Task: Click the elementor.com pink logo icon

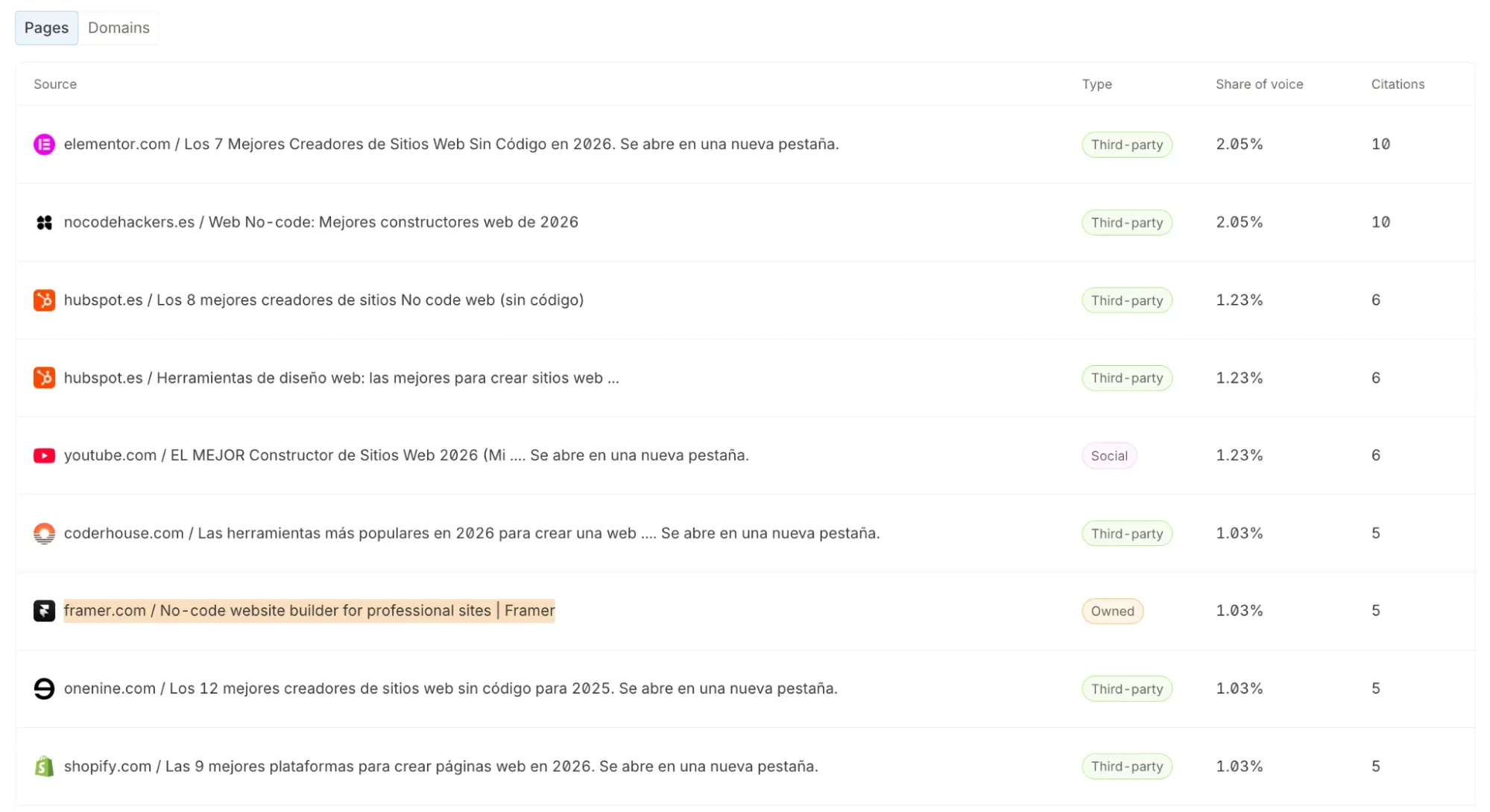Action: pos(44,145)
